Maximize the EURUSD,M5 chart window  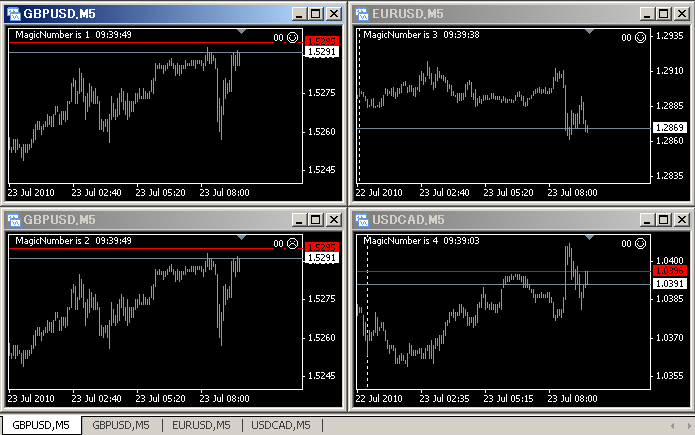coord(664,14)
